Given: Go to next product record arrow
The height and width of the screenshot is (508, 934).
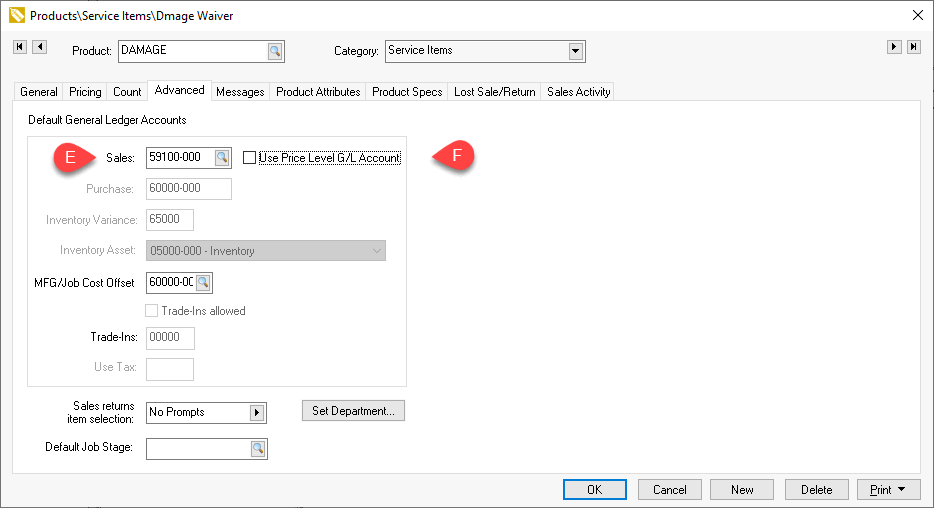Looking at the screenshot, I should [x=895, y=47].
